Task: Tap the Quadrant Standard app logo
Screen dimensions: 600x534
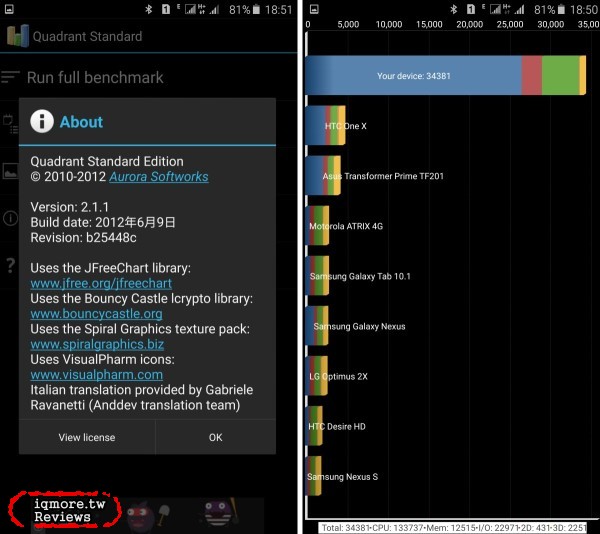Action: tap(18, 36)
